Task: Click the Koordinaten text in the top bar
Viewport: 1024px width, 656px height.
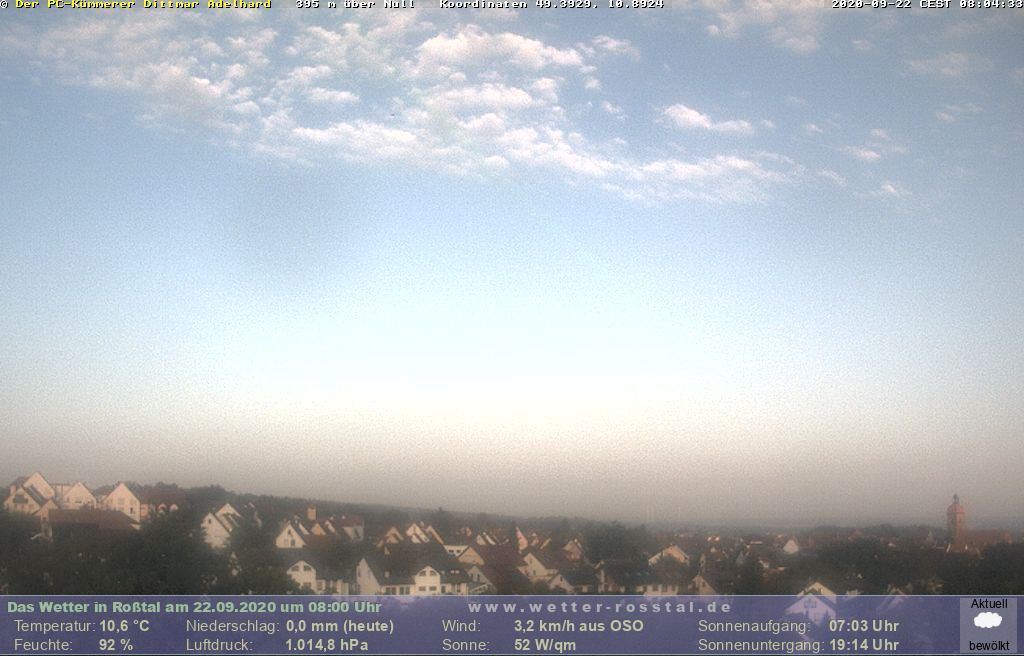Action: pyautogui.click(x=551, y=5)
